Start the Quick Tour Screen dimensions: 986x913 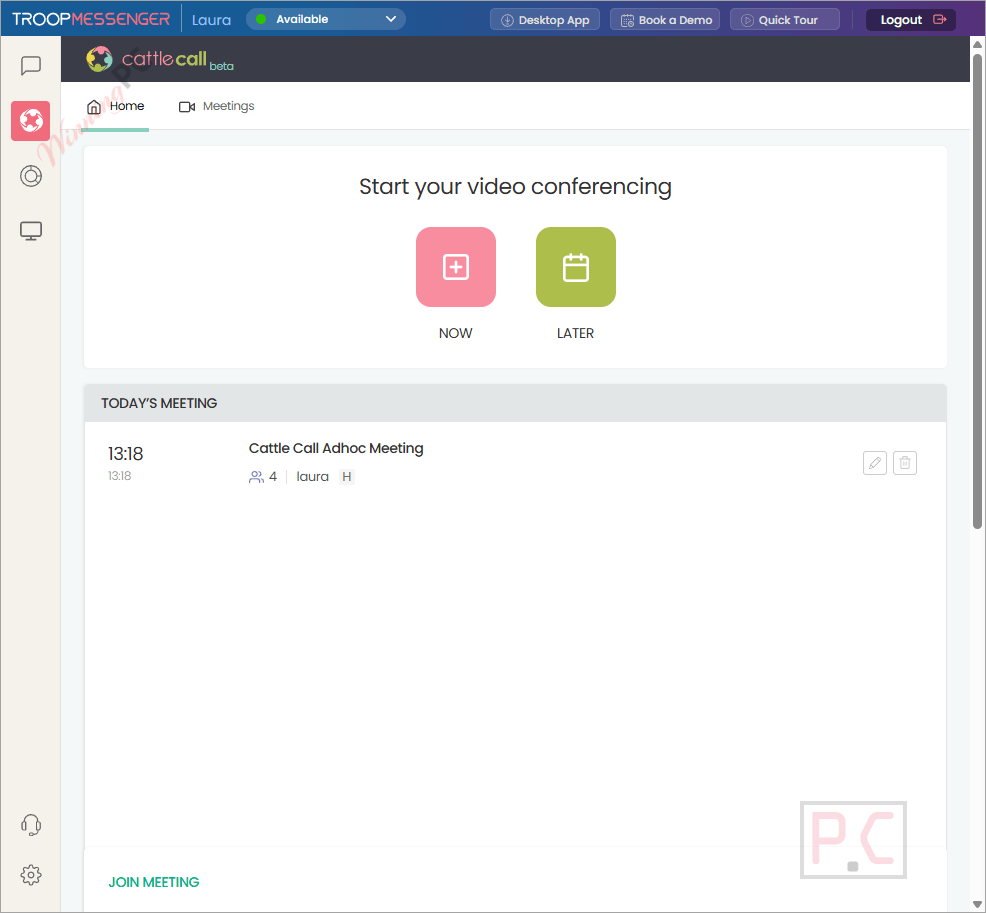click(x=785, y=19)
